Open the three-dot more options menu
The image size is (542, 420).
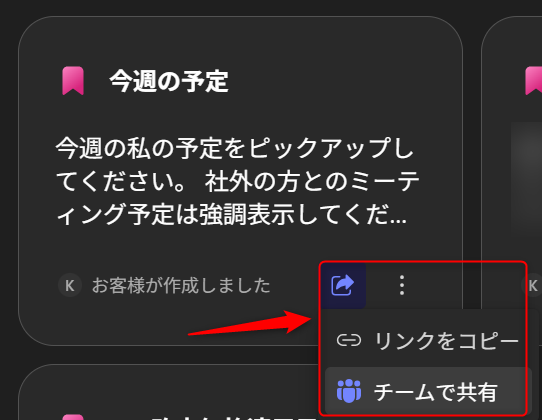(x=402, y=286)
